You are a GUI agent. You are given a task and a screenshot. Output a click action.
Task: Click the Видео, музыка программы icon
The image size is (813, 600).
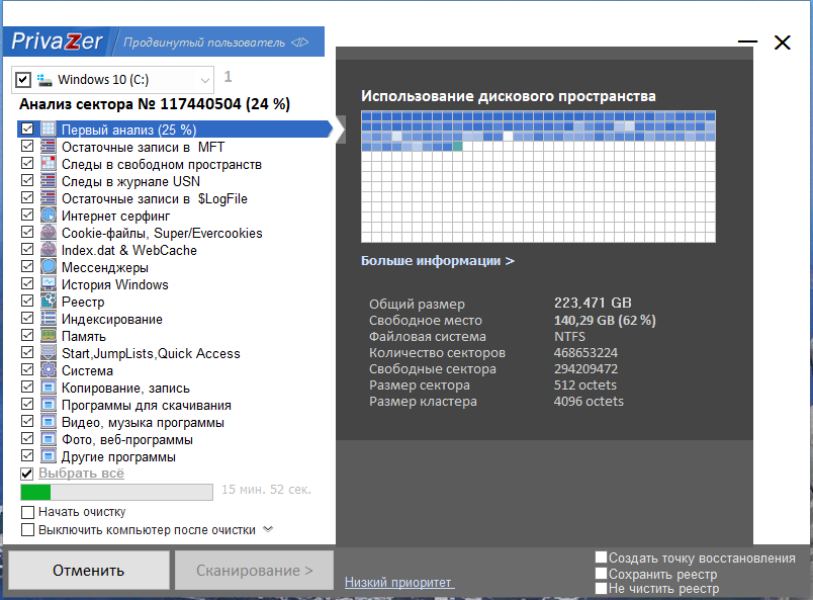pos(48,421)
